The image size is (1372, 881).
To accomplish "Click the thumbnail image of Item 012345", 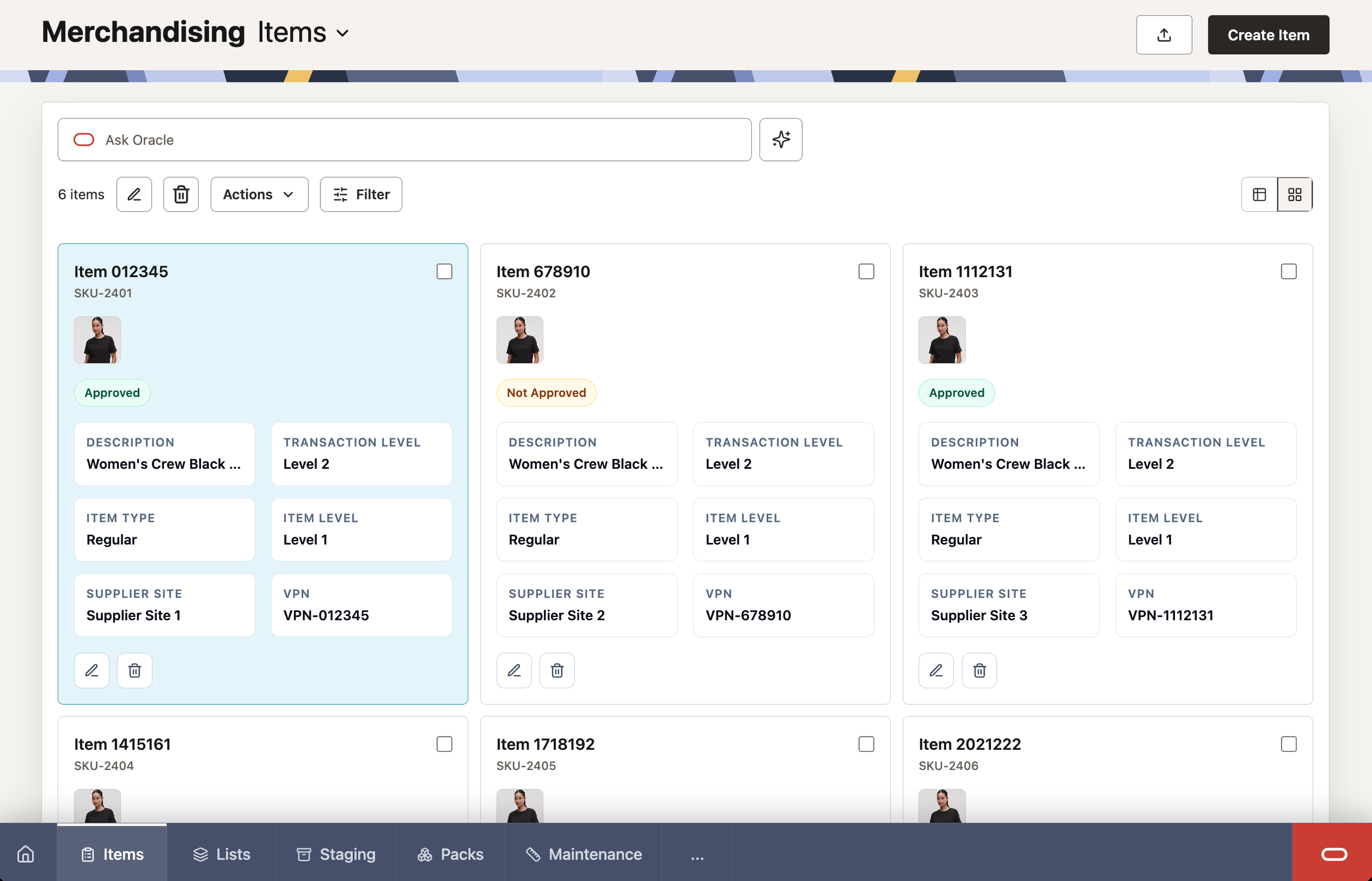I will tap(97, 340).
